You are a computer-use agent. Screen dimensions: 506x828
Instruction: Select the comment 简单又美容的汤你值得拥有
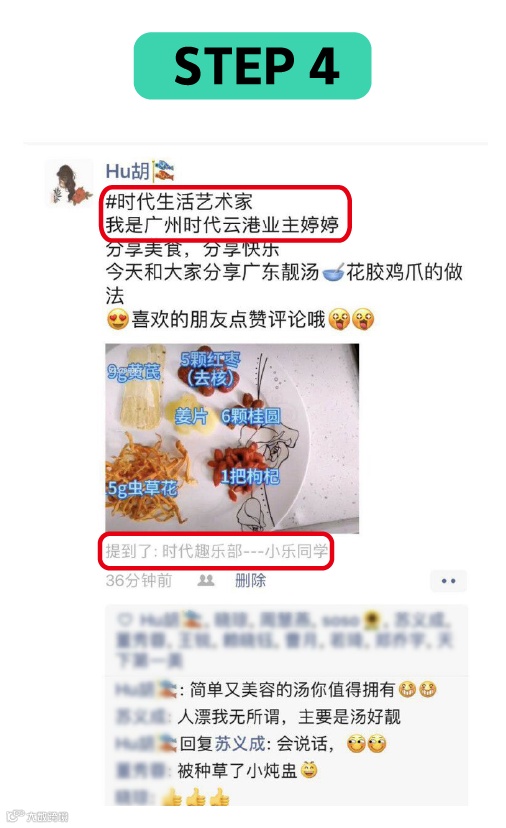tap(292, 690)
